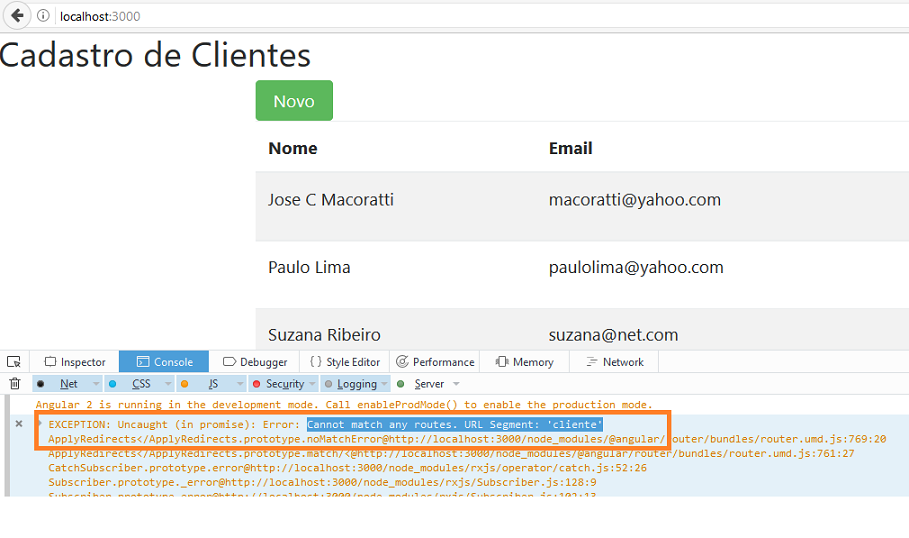Activate the element picker icon in devtools
The width and height of the screenshot is (909, 538).
click(x=14, y=362)
